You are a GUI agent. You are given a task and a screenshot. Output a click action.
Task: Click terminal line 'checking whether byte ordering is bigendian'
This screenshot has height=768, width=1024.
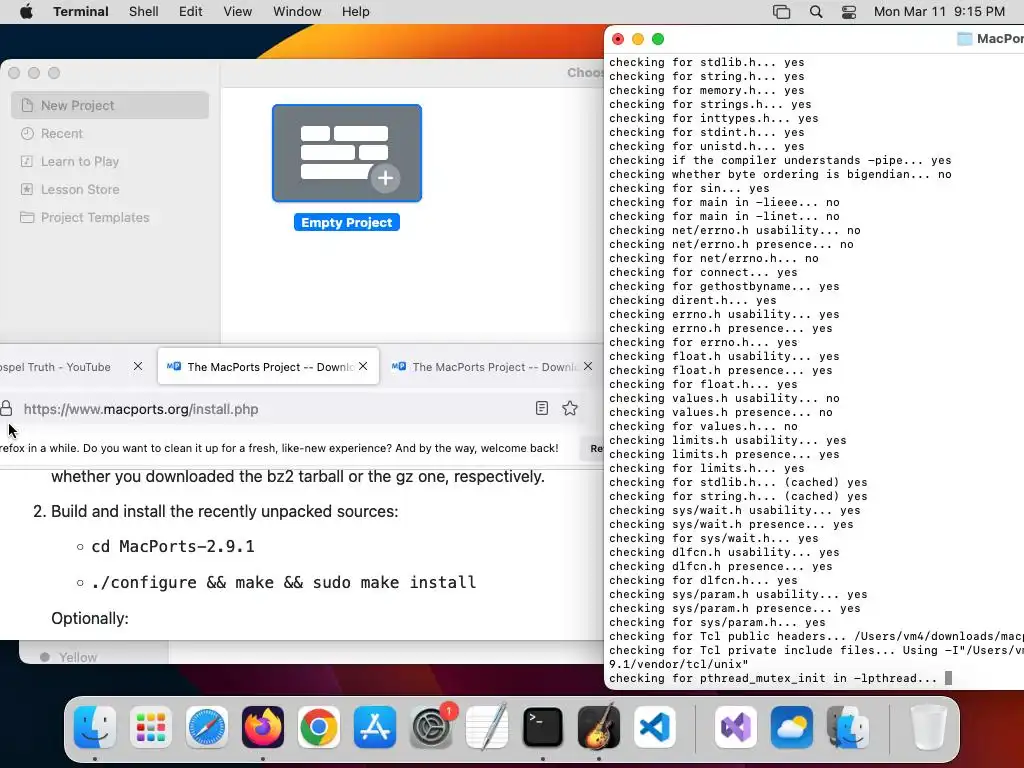[780, 174]
